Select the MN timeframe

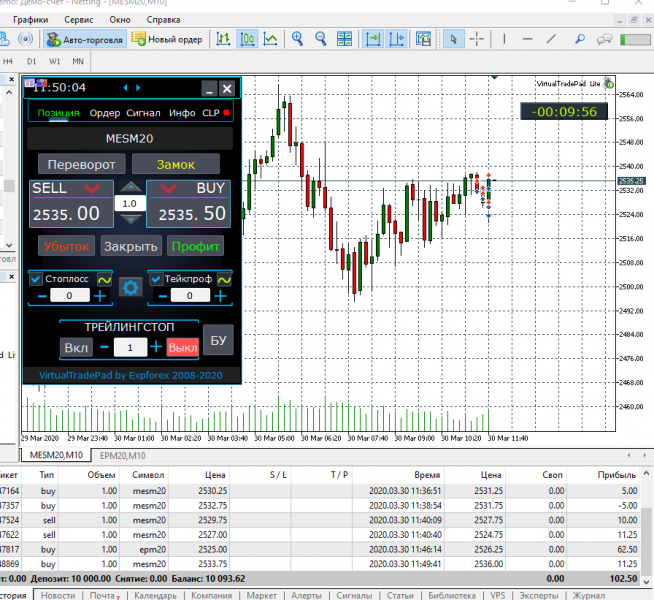[78, 62]
